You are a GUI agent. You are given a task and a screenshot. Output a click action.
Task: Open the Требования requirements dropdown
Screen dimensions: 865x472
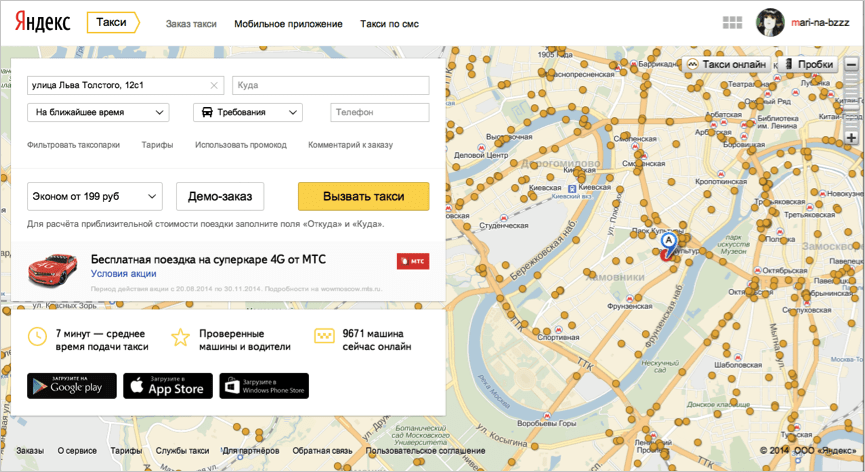[x=247, y=113]
